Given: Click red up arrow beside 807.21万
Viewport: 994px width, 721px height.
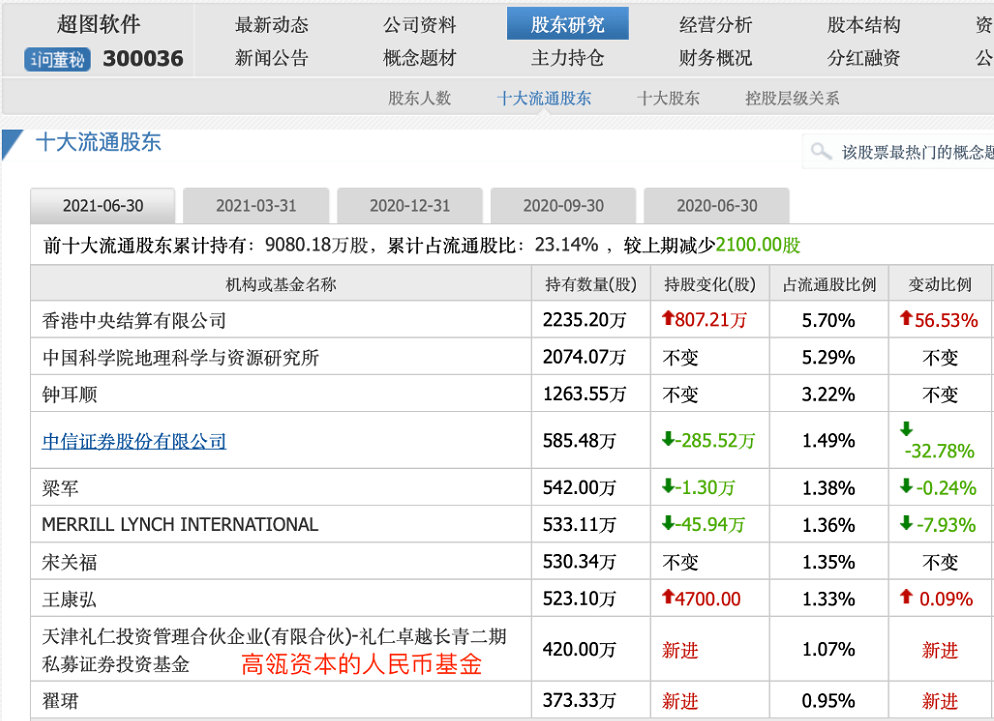Looking at the screenshot, I should coord(668,320).
